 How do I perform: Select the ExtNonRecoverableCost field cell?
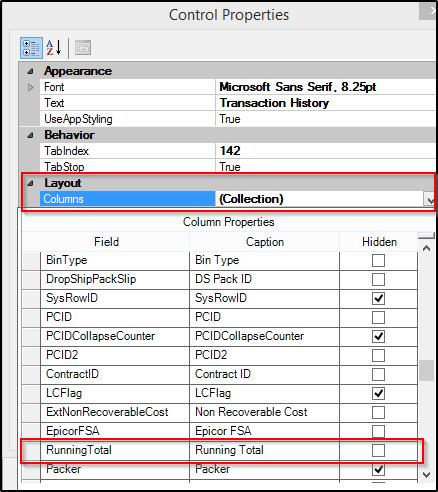115,412
